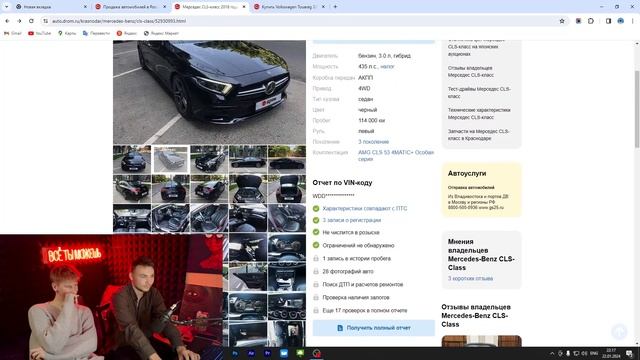Switch to 'Продажа автомобилей' tab
Viewport: 640px width, 360px height.
click(131, 7)
